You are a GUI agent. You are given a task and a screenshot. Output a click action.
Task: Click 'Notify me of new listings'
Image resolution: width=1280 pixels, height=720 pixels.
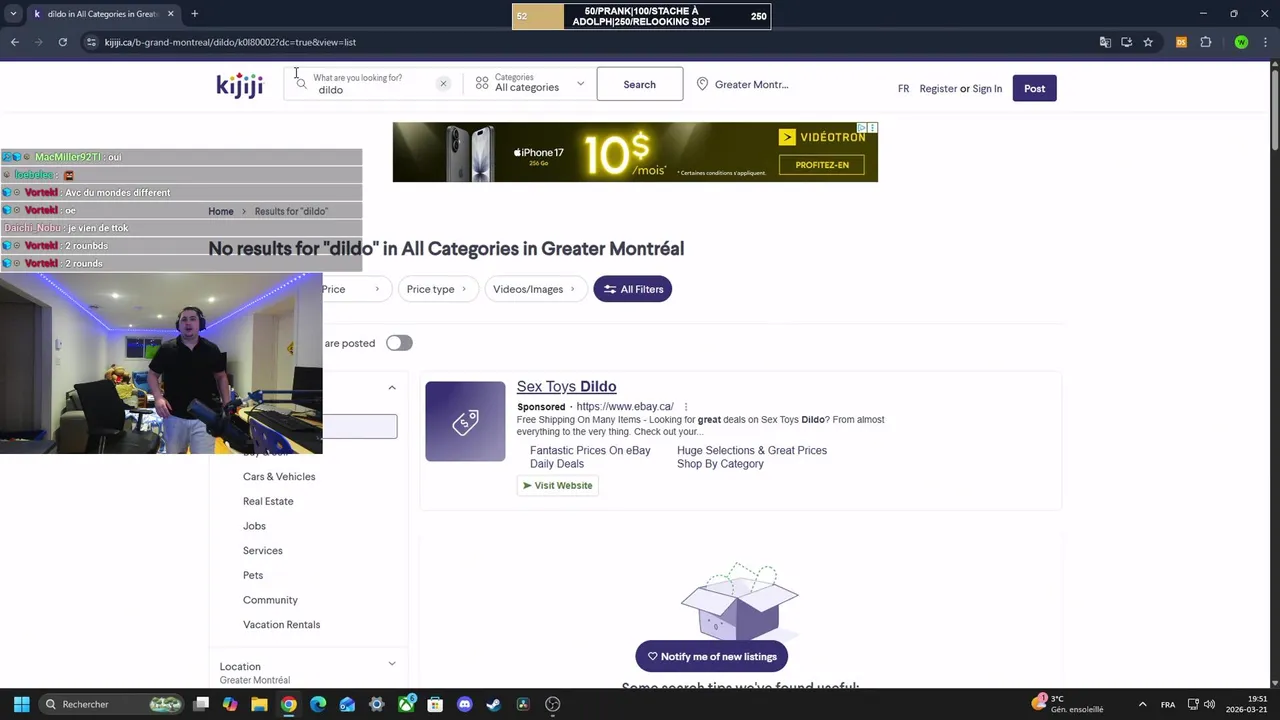click(712, 657)
